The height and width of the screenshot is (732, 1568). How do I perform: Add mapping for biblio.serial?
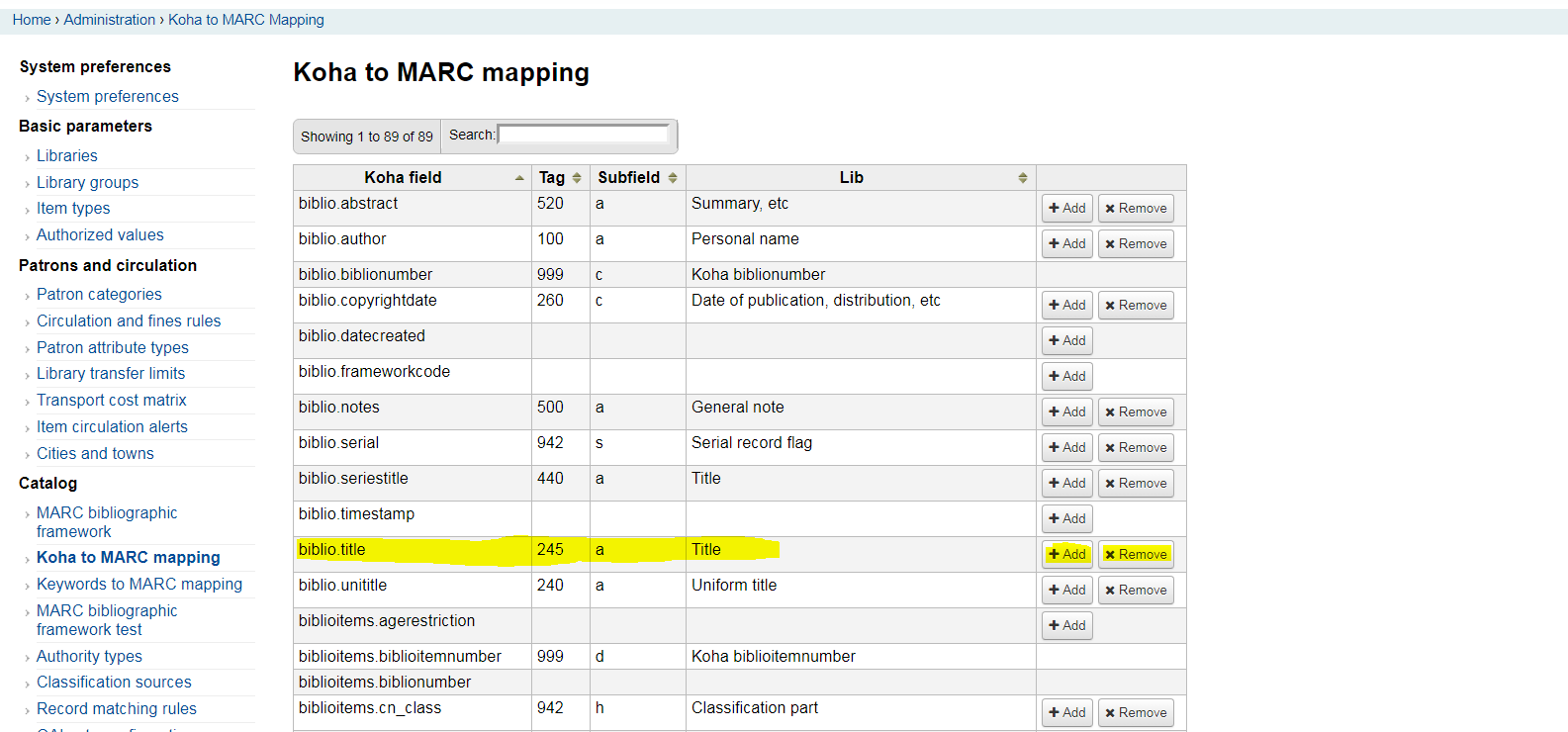(x=1067, y=447)
